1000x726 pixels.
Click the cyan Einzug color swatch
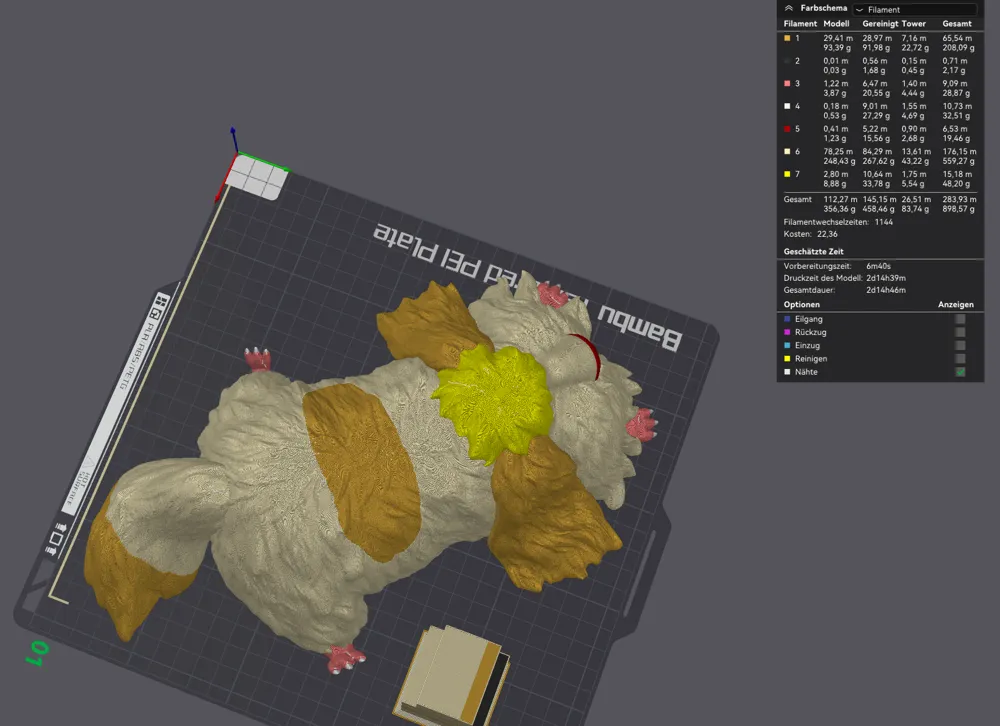(787, 346)
